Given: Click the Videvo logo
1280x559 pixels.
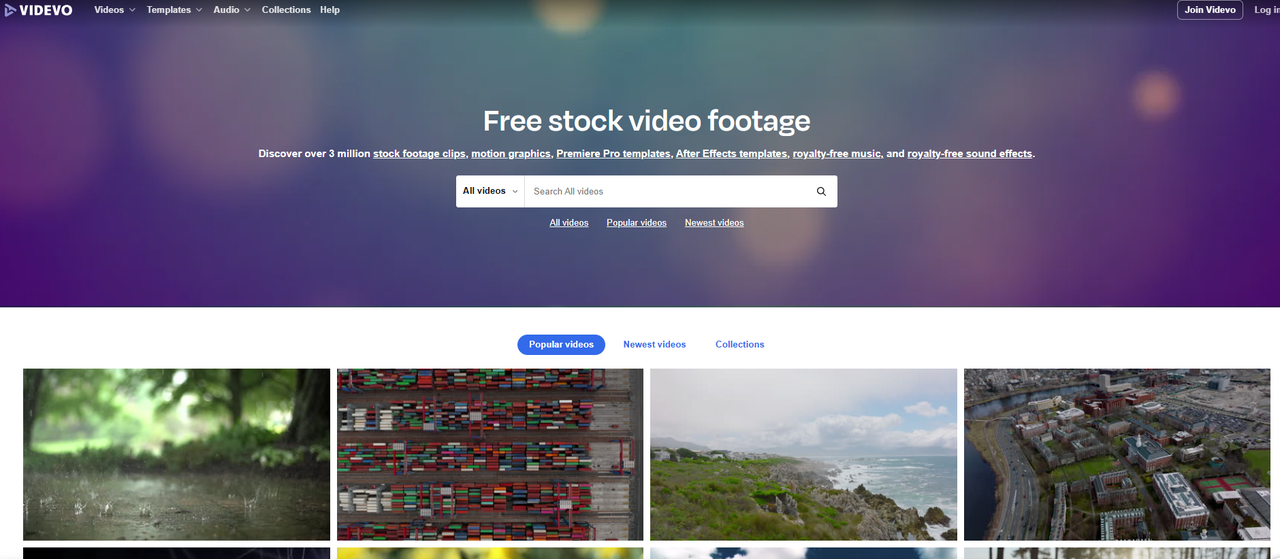Looking at the screenshot, I should click(38, 10).
